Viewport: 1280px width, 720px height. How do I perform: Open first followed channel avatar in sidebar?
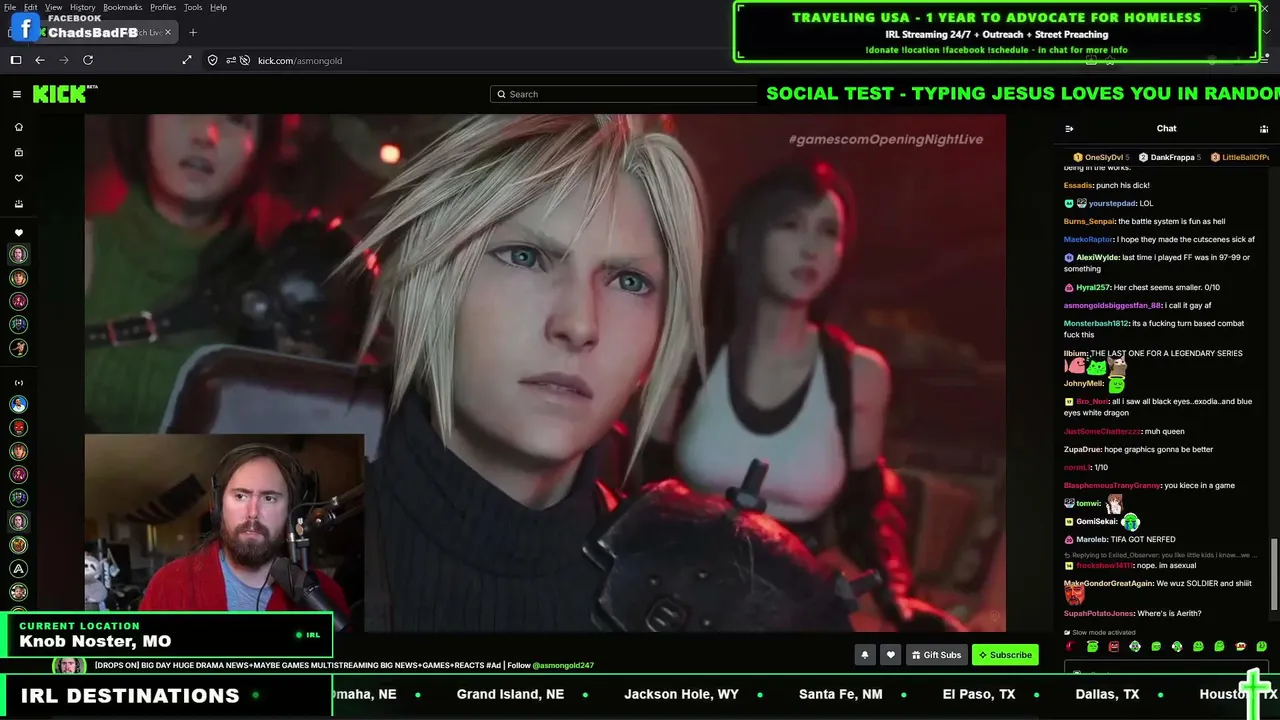18,255
